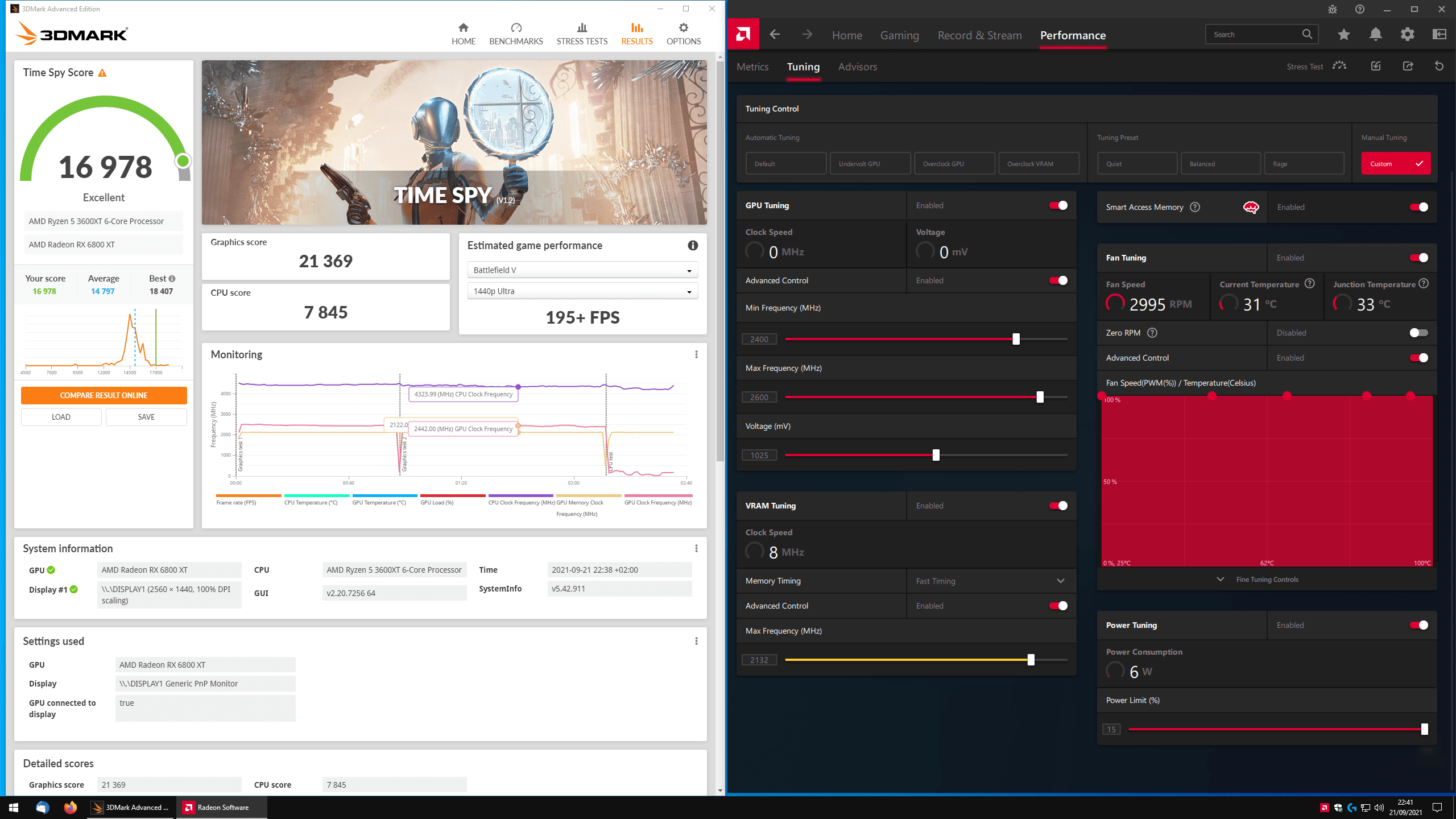Enable the Zero RPM toggle
Image resolution: width=1456 pixels, height=819 pixels.
pyautogui.click(x=1418, y=333)
